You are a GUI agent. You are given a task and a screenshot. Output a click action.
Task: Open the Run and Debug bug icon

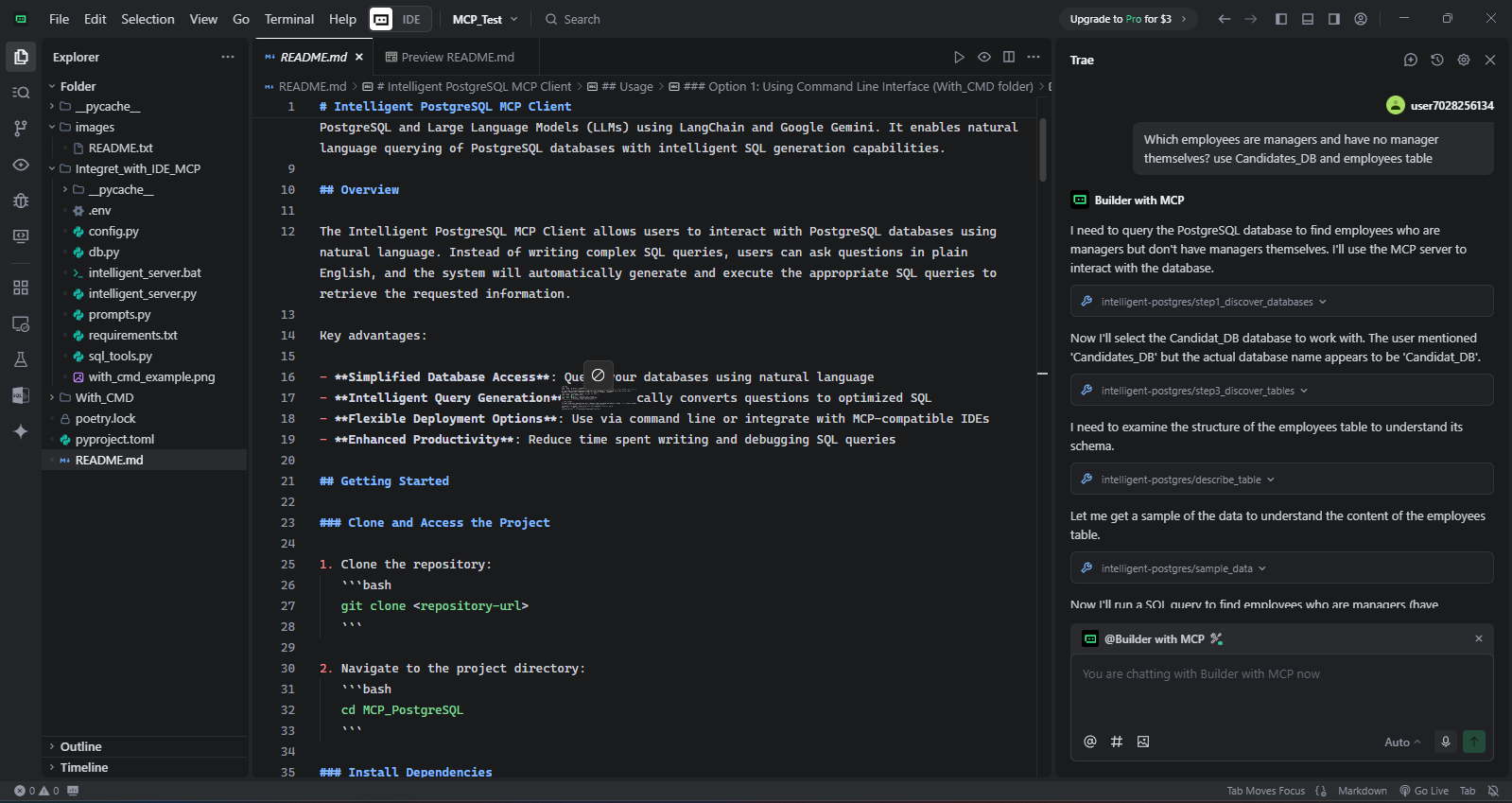point(21,201)
